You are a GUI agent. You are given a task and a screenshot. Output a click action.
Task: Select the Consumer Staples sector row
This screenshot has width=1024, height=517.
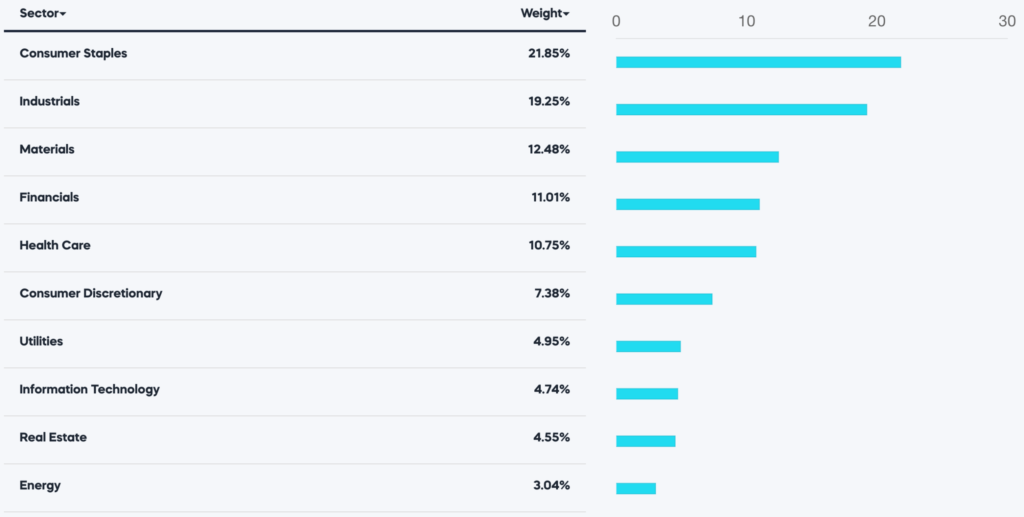[x=73, y=54]
